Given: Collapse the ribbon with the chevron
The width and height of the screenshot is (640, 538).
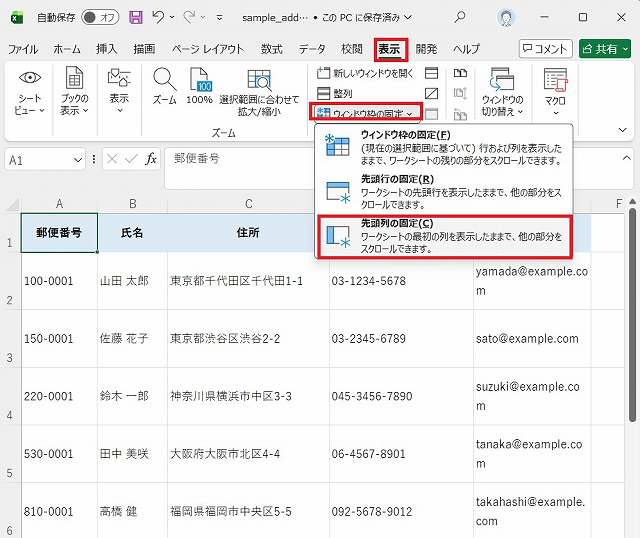Looking at the screenshot, I should (x=622, y=130).
